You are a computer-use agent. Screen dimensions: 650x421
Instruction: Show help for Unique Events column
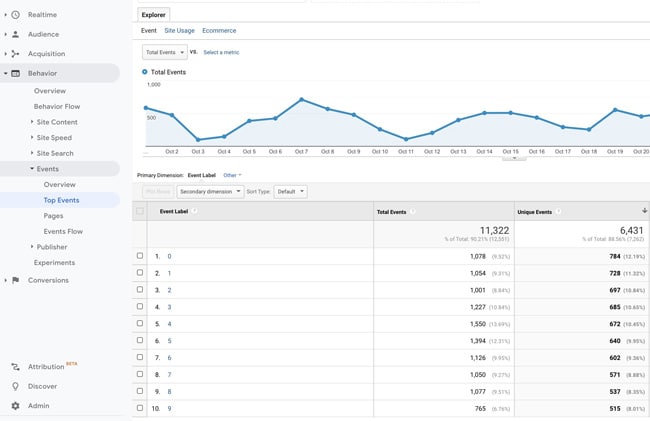tap(558, 212)
